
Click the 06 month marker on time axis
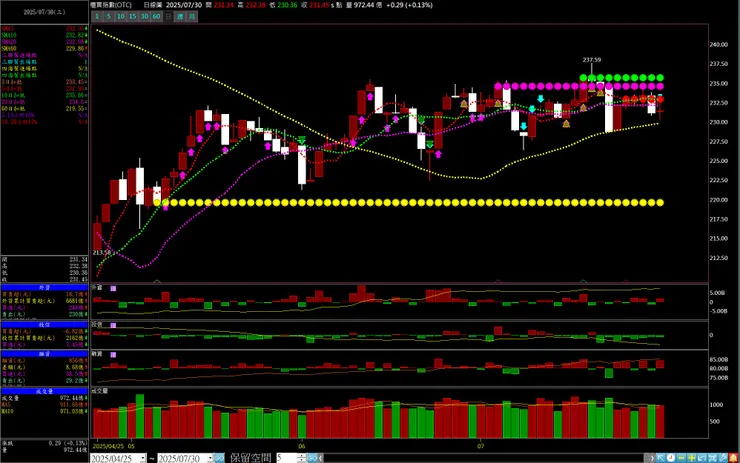[302, 446]
